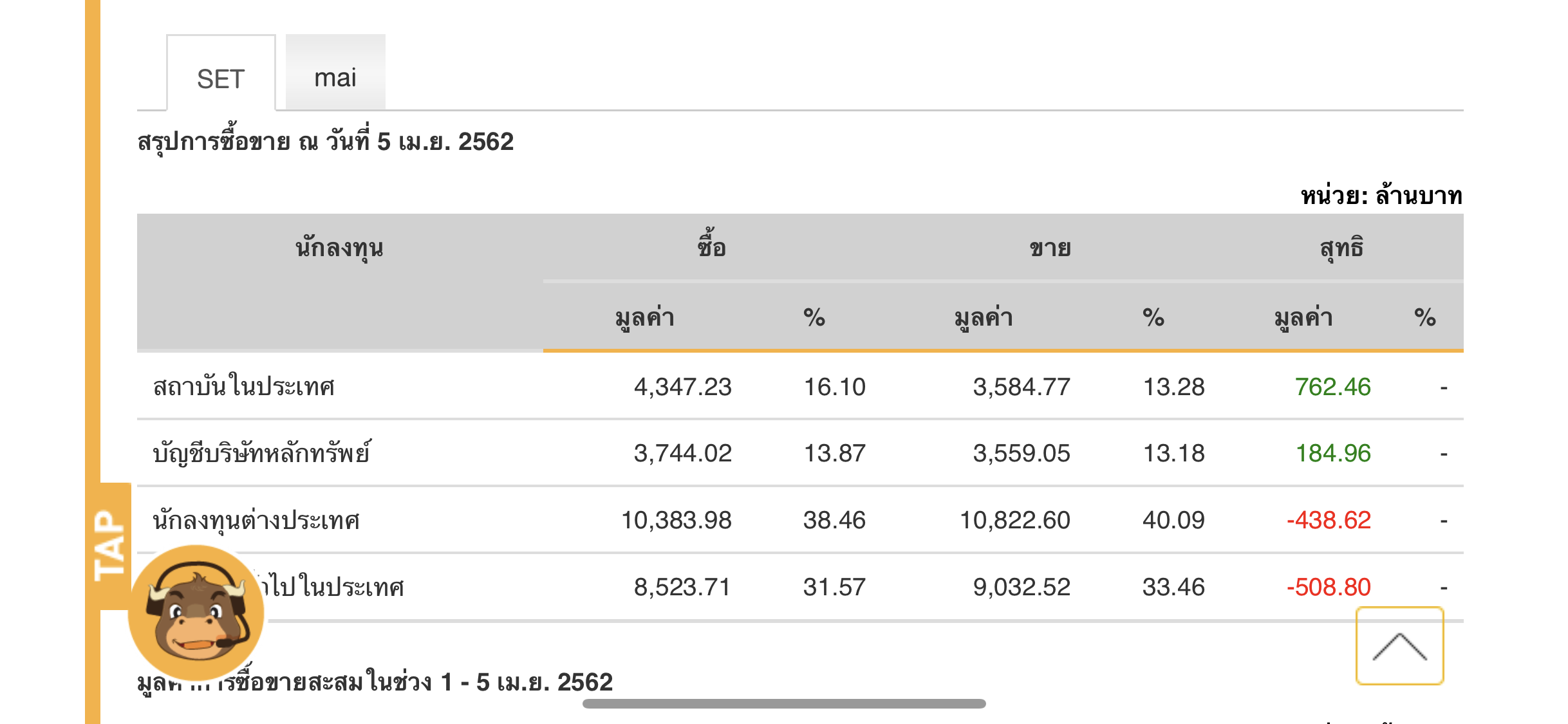This screenshot has width=1568, height=724.
Task: Click the 10,383.98 foreign buy value
Action: (676, 520)
